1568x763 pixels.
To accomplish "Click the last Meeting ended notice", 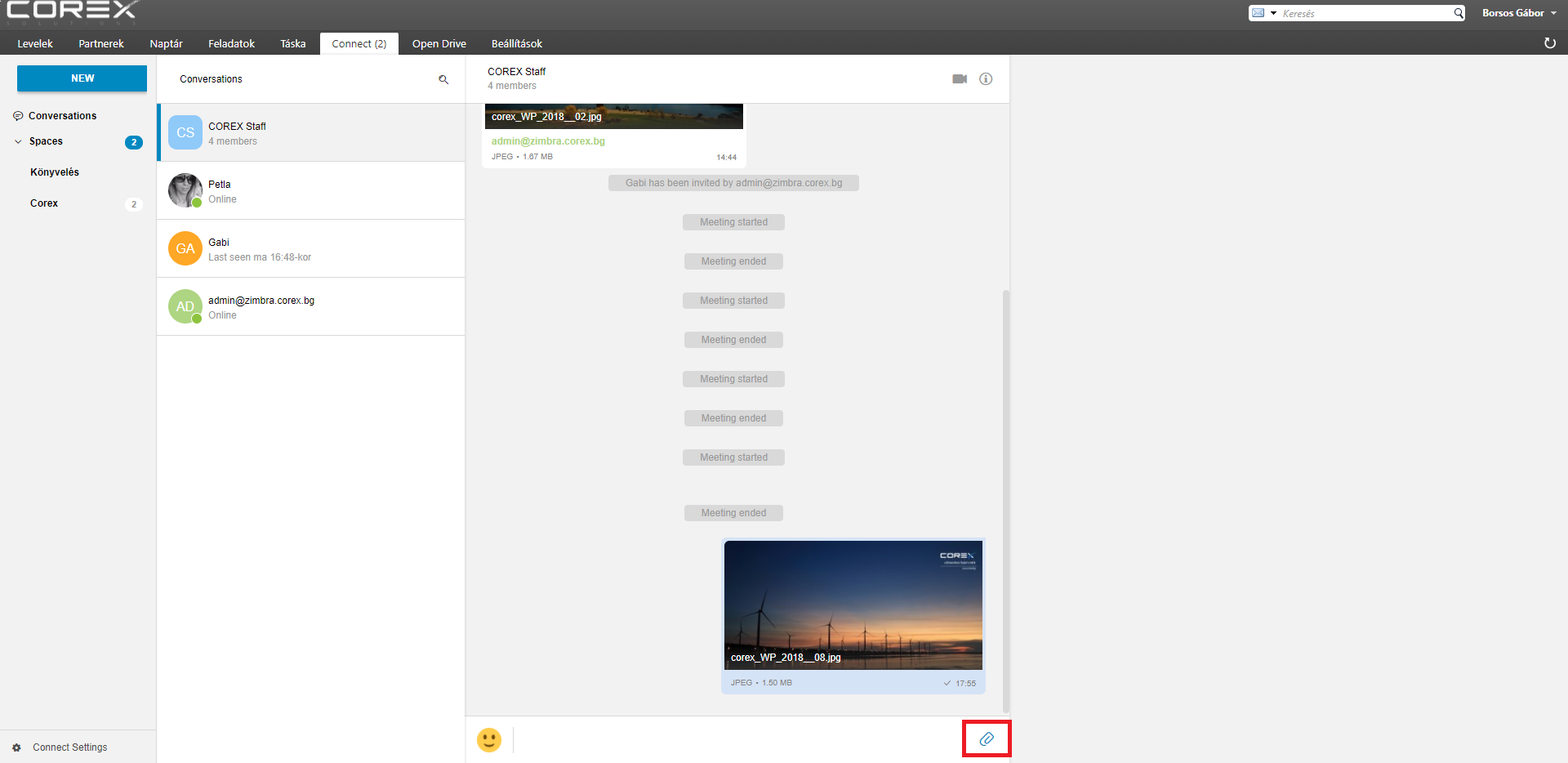I will 733,513.
